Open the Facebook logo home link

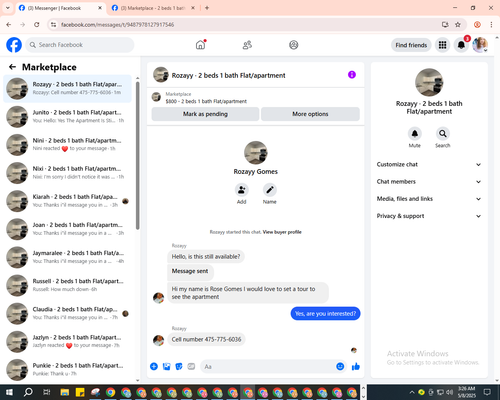[x=14, y=45]
